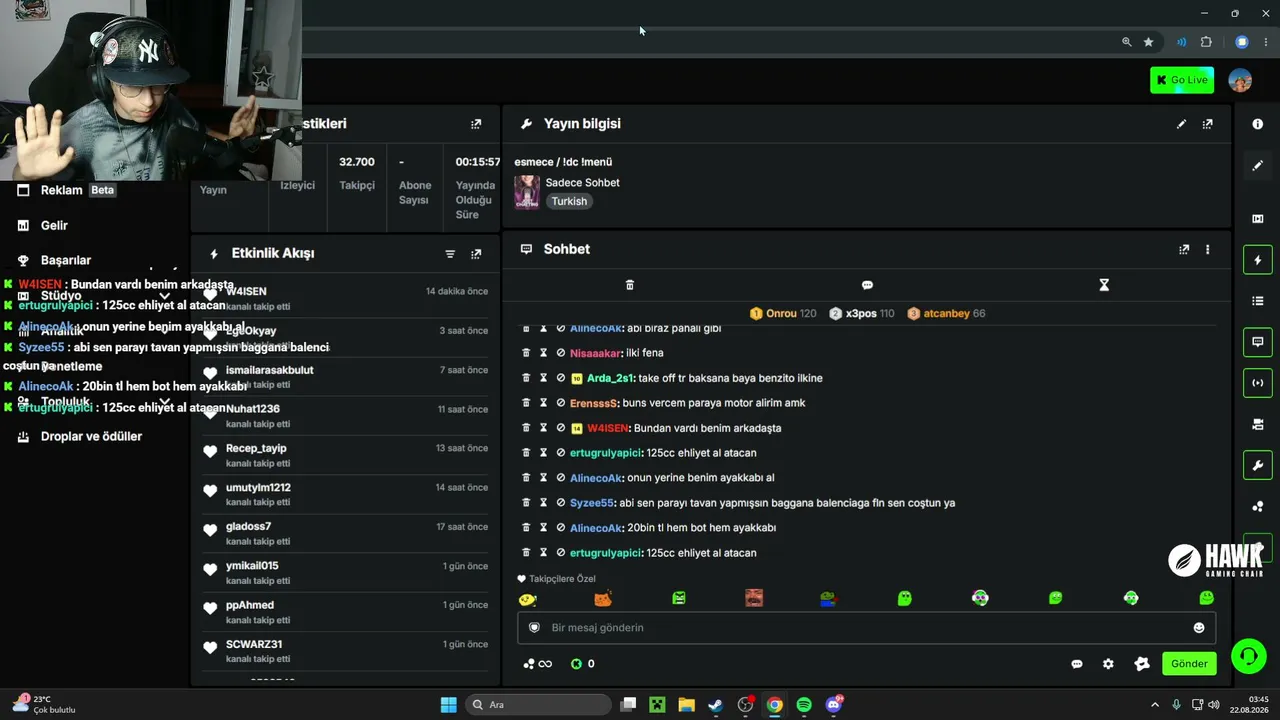Open Spotify from the taskbar
This screenshot has width=1280, height=720.
click(x=804, y=705)
